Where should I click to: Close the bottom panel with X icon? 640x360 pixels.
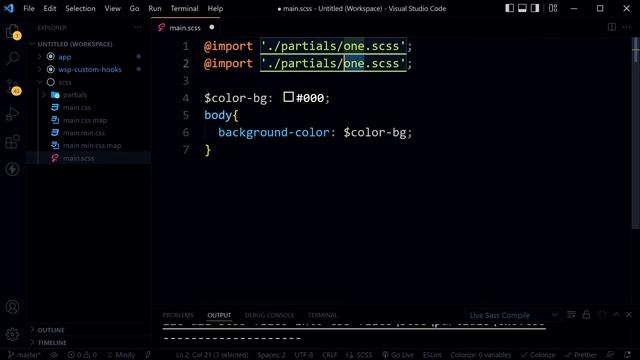629,315
